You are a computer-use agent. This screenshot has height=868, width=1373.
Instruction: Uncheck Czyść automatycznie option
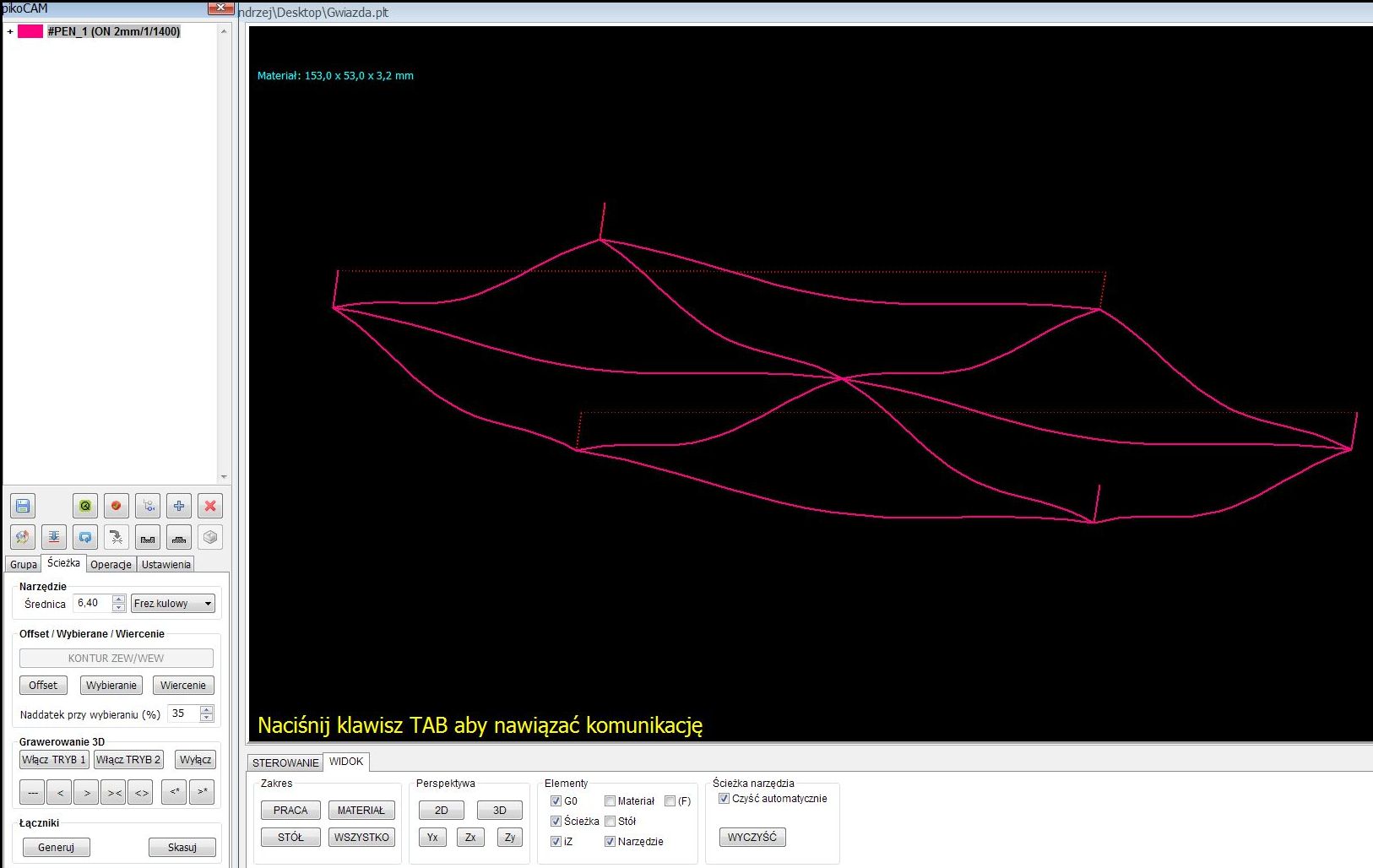pos(724,798)
